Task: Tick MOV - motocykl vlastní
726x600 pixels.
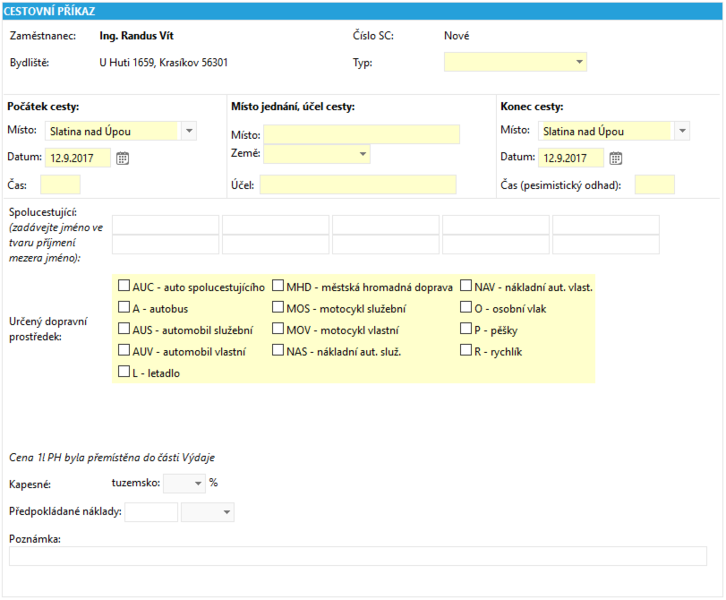Action: pyautogui.click(x=278, y=328)
